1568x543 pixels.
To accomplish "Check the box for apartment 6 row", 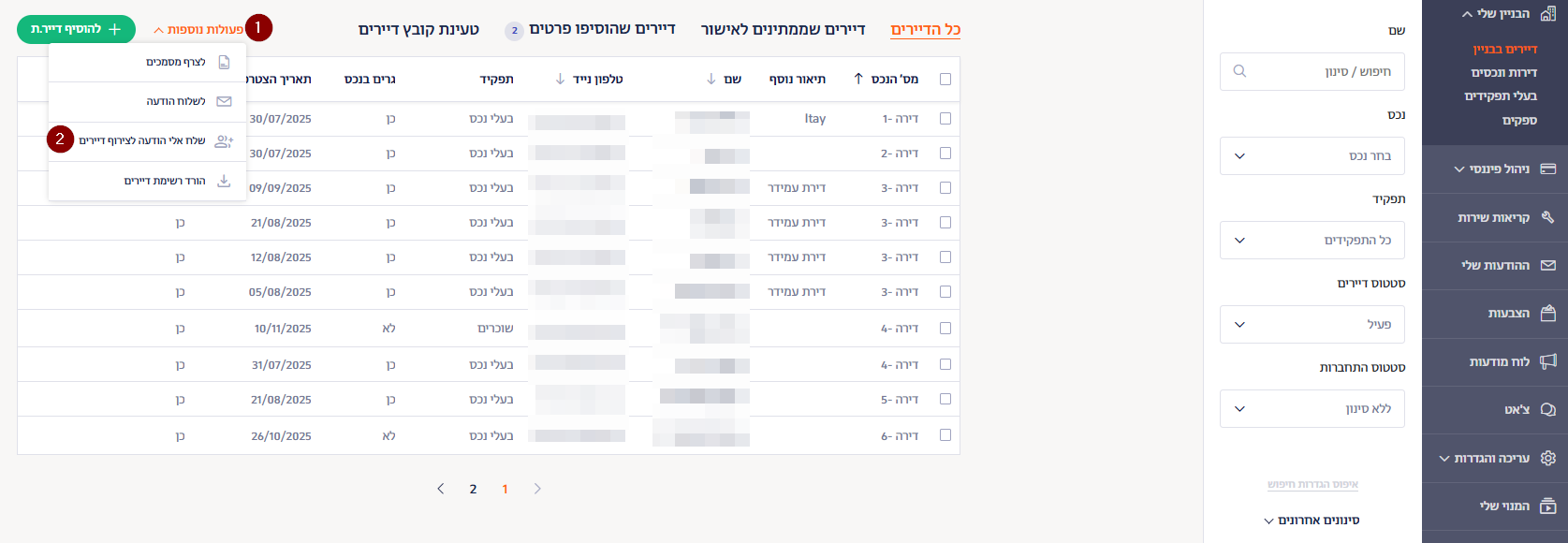I will click(x=945, y=435).
